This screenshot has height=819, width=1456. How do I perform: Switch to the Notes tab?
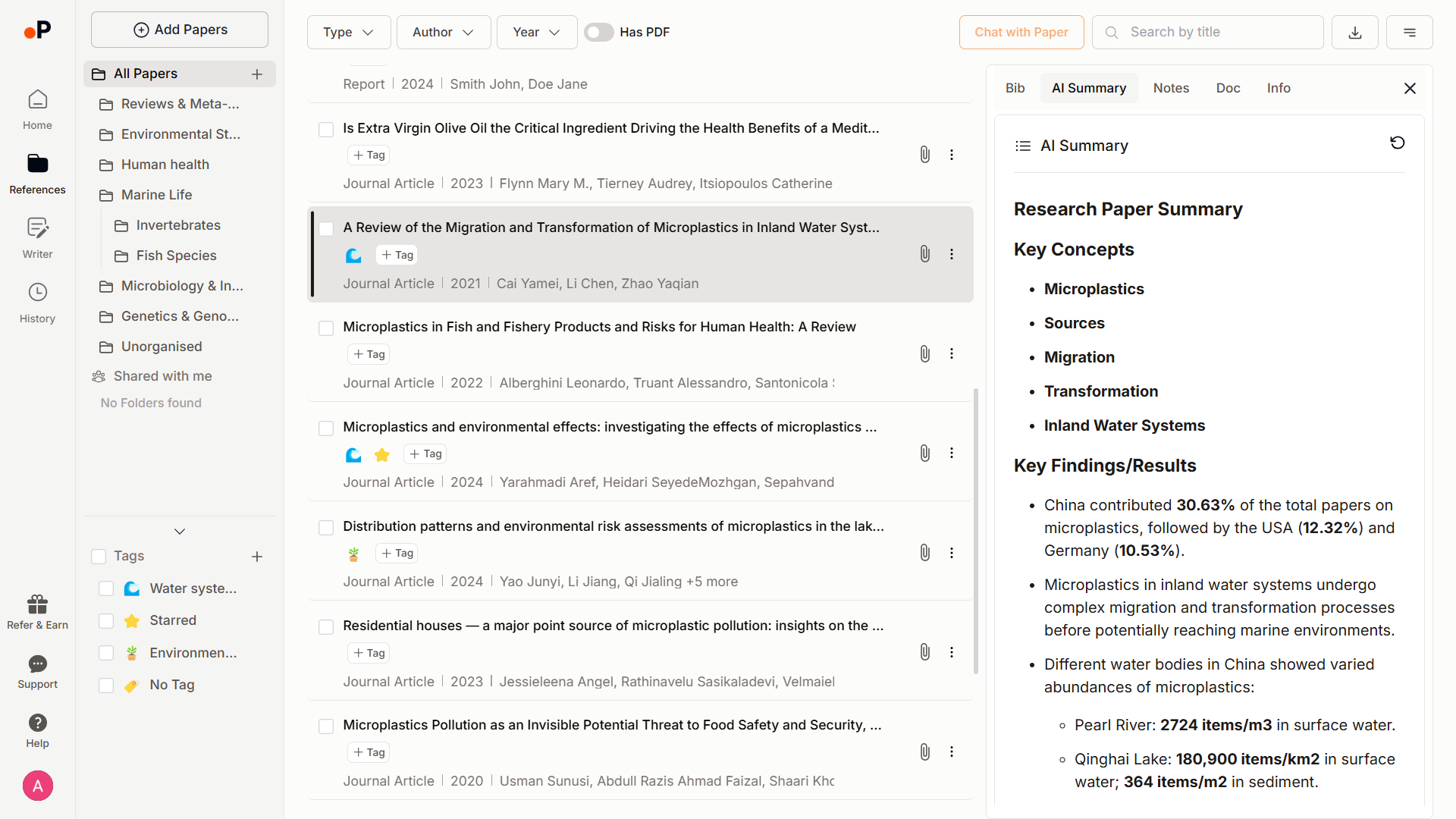pos(1171,88)
